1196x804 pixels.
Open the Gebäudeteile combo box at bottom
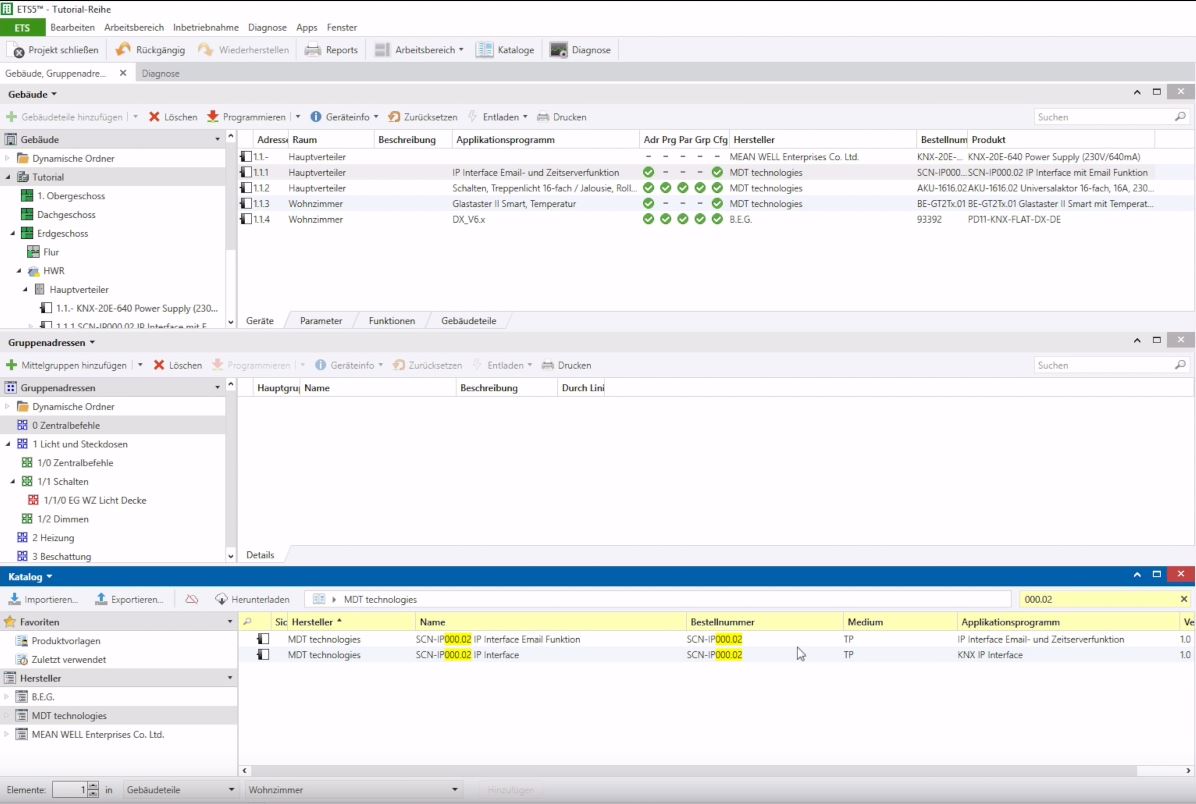(180, 790)
